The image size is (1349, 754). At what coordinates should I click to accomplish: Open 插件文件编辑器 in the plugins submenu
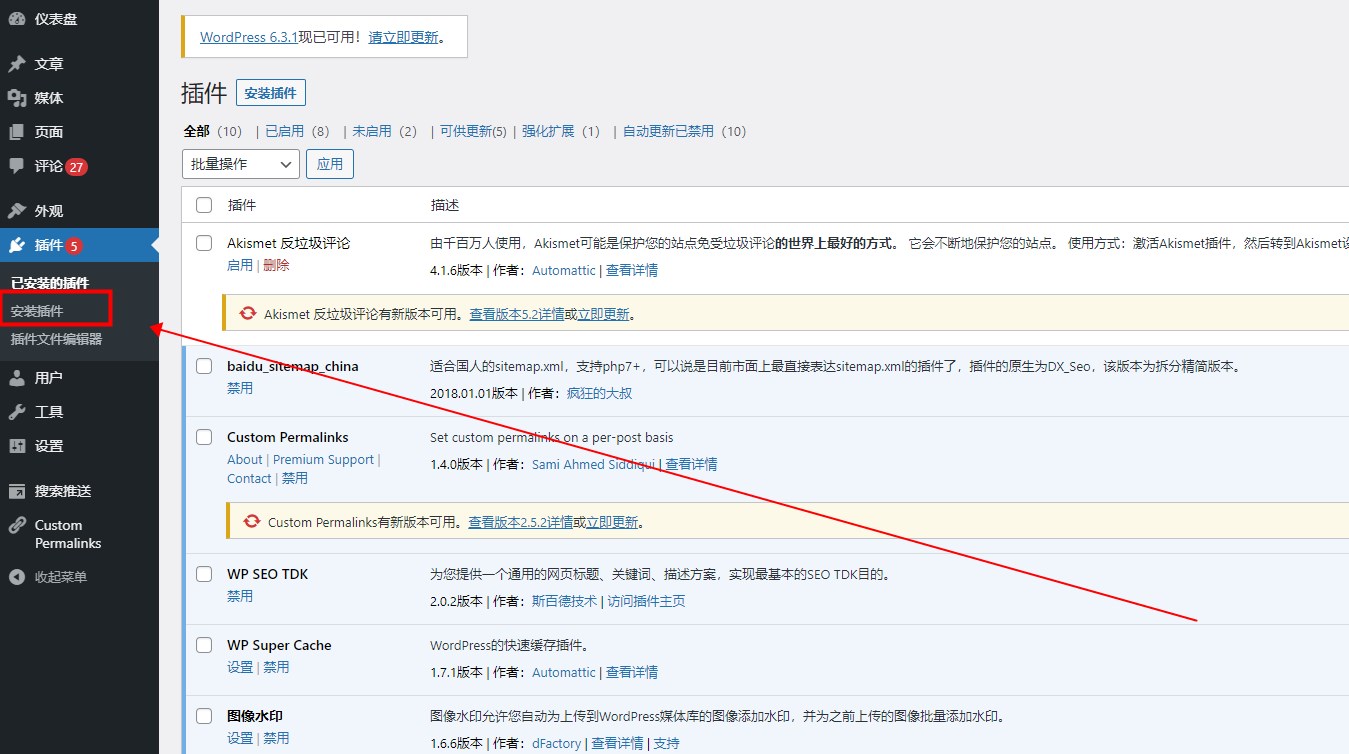pyautogui.click(x=56, y=339)
